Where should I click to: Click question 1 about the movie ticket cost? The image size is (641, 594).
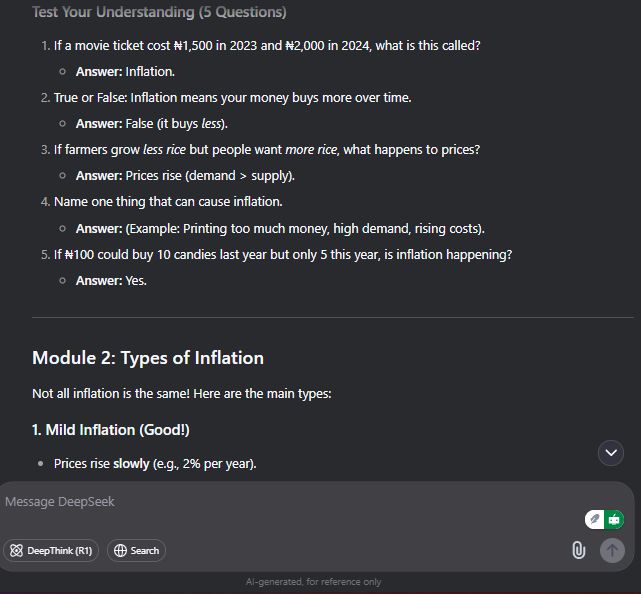267,45
